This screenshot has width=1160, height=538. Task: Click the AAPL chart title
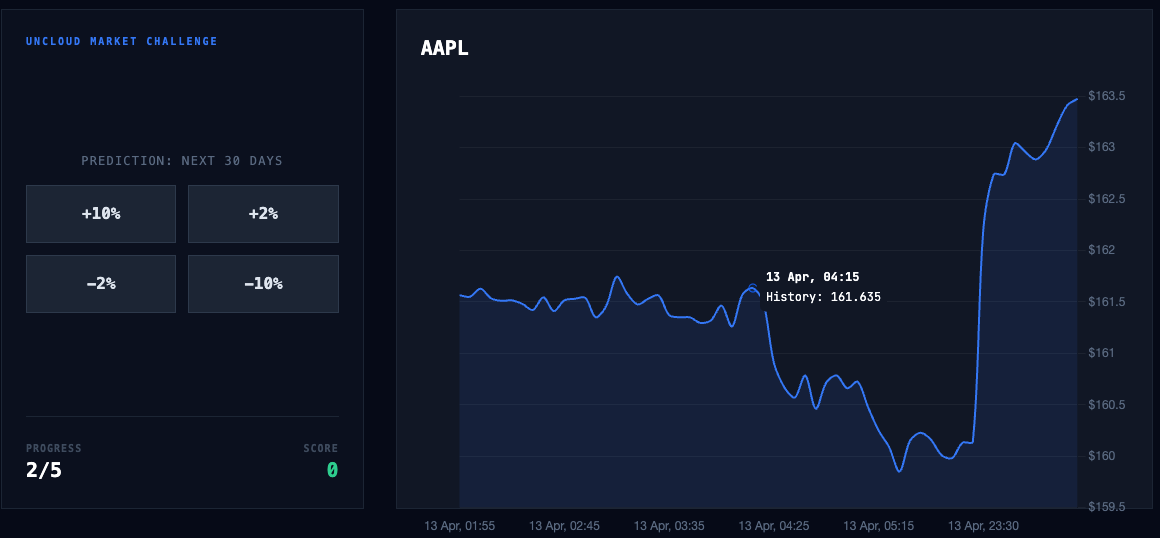click(445, 48)
